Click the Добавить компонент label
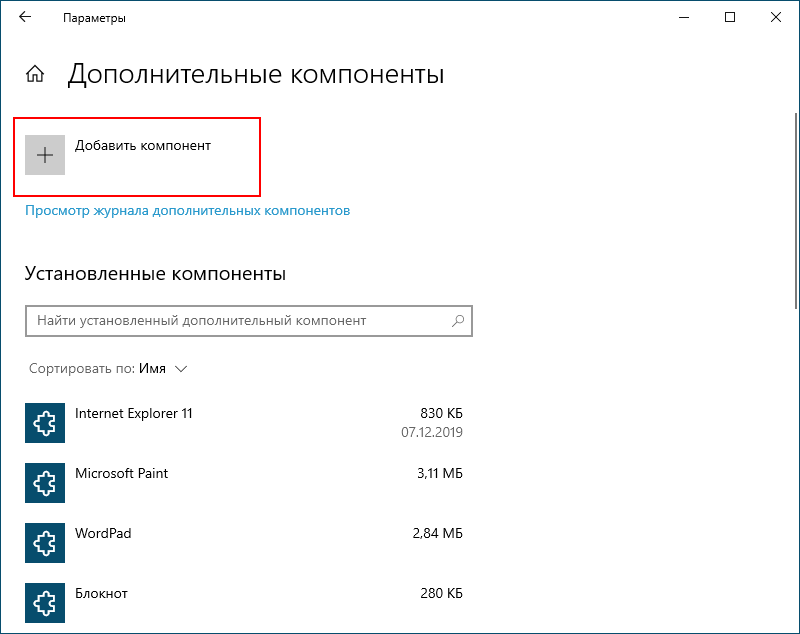This screenshot has height=634, width=800. (x=143, y=145)
